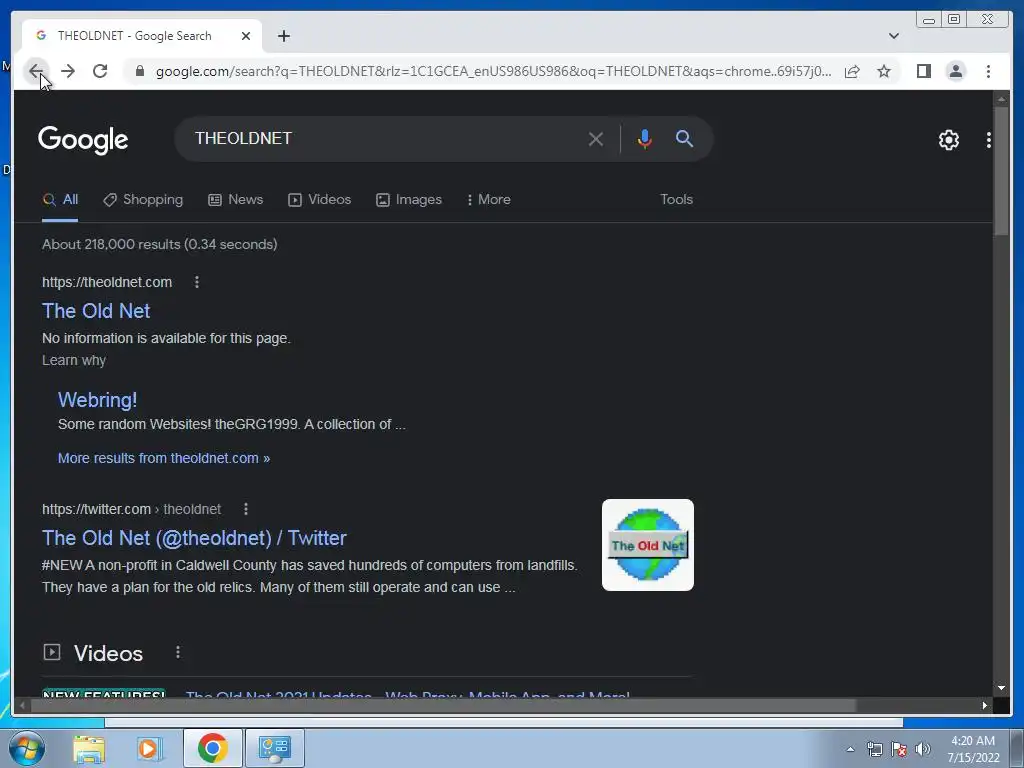This screenshot has height=768, width=1024.
Task: Click the Google logo
Action: pyautogui.click(x=83, y=139)
